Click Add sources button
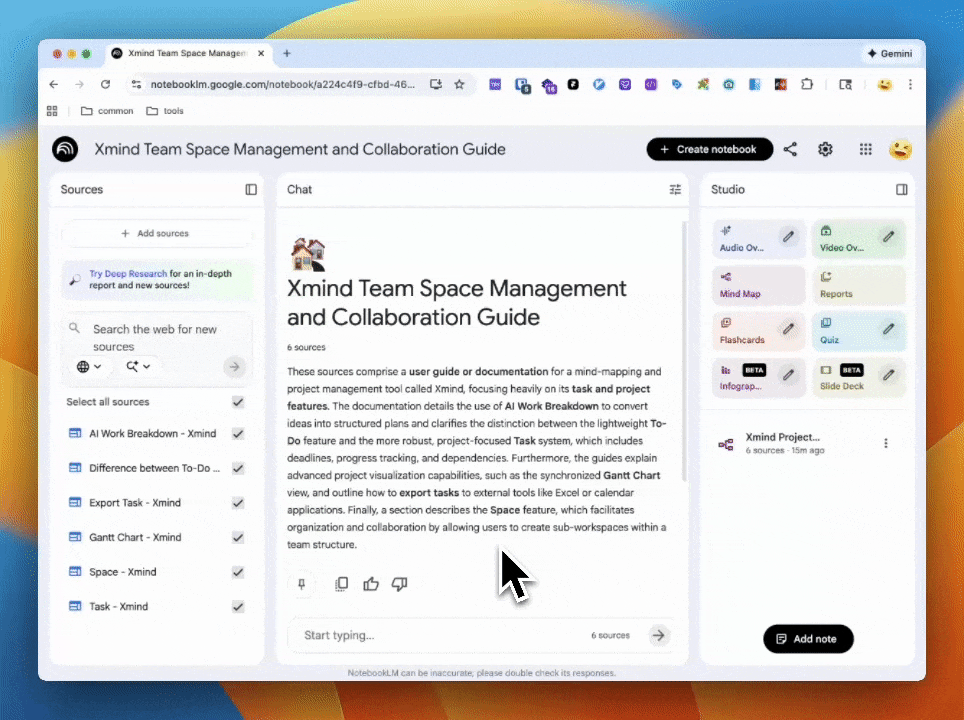The image size is (964, 720). click(x=156, y=234)
